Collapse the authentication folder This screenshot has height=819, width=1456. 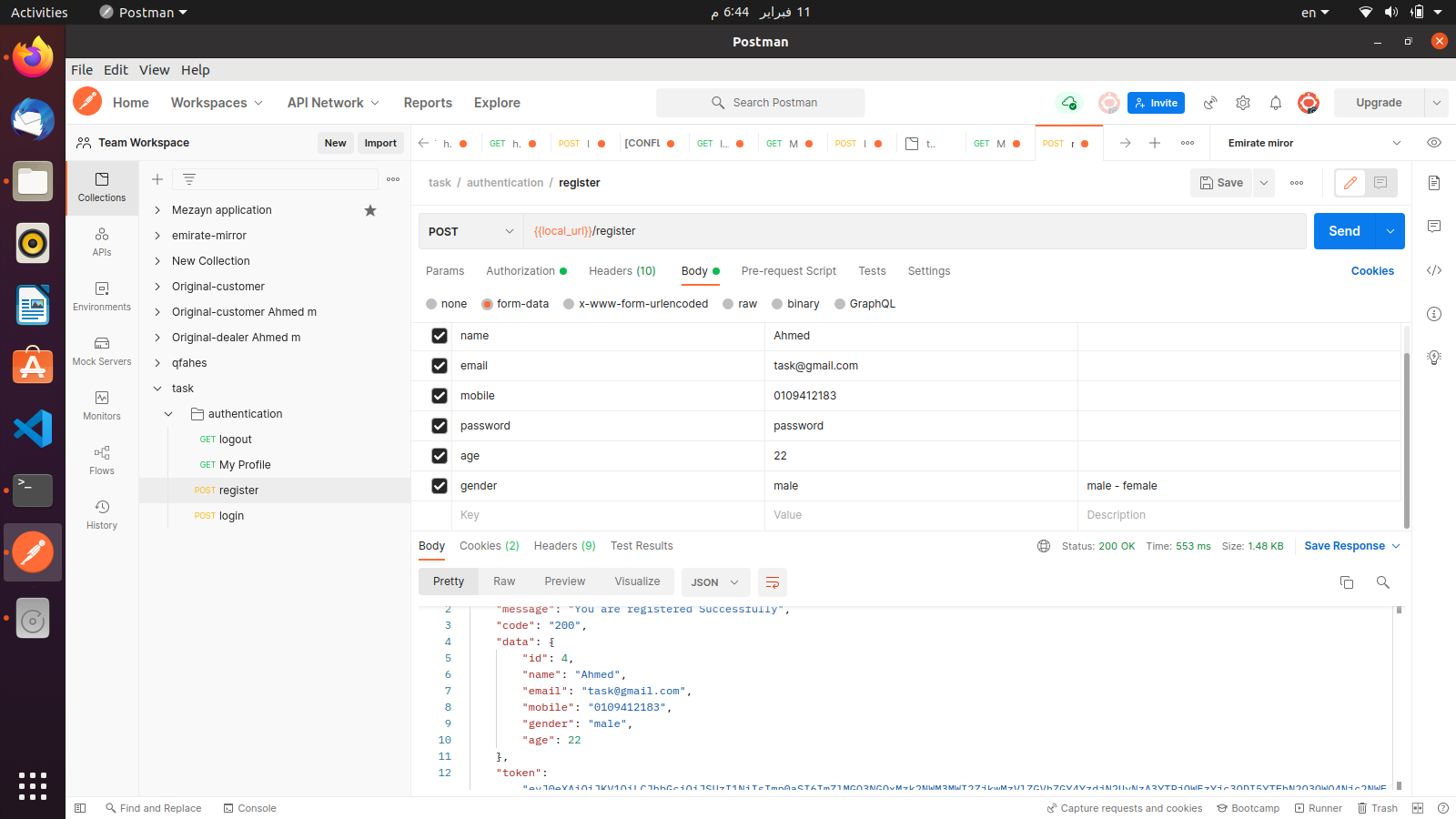168,414
